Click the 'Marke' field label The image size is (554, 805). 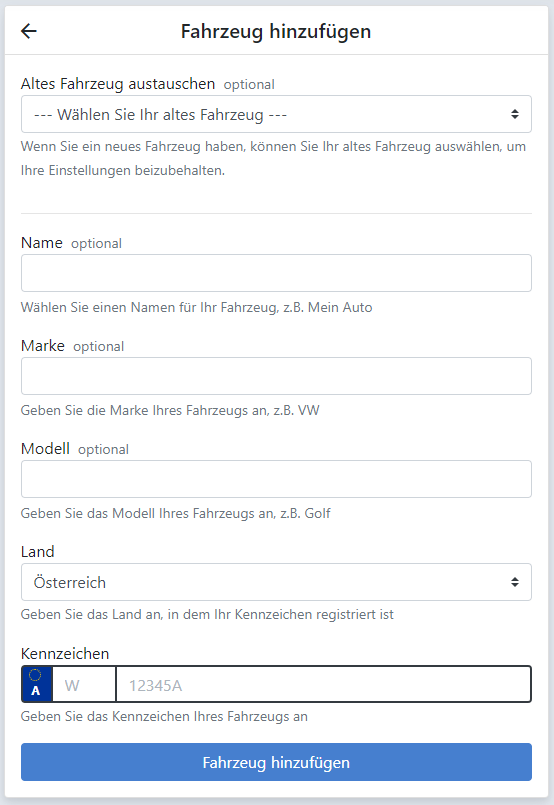43,346
